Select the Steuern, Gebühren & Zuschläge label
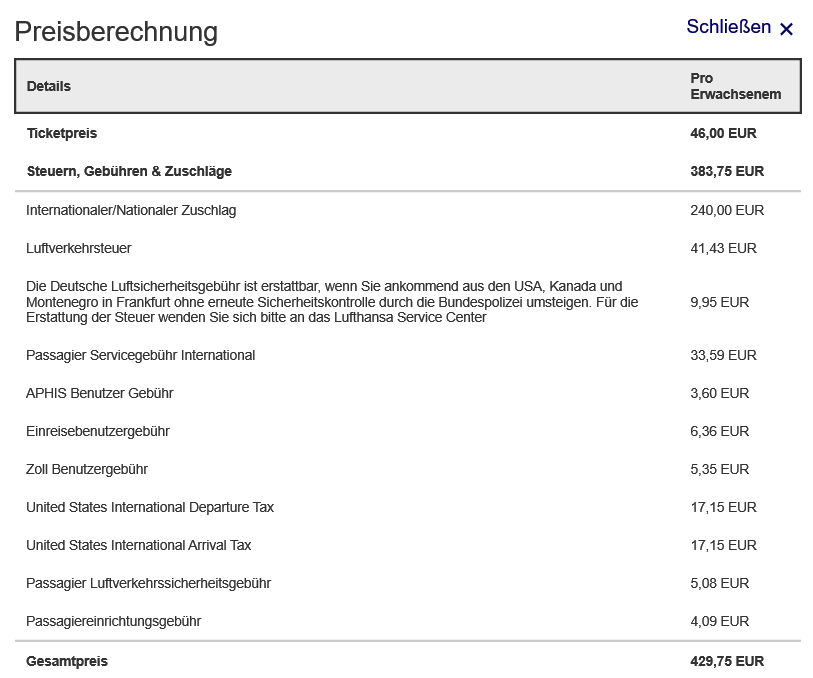 (129, 171)
